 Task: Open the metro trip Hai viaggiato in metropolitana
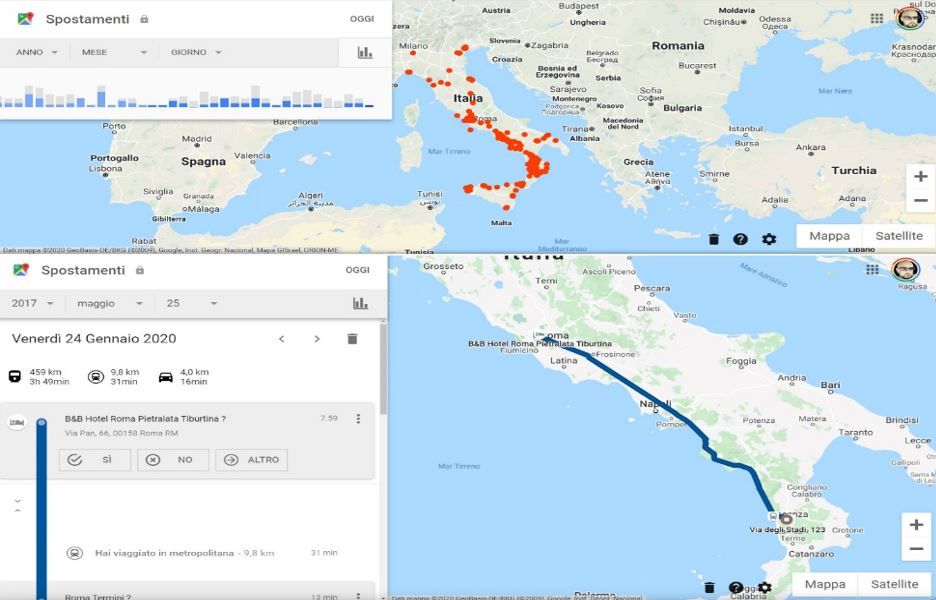pyautogui.click(x=164, y=552)
